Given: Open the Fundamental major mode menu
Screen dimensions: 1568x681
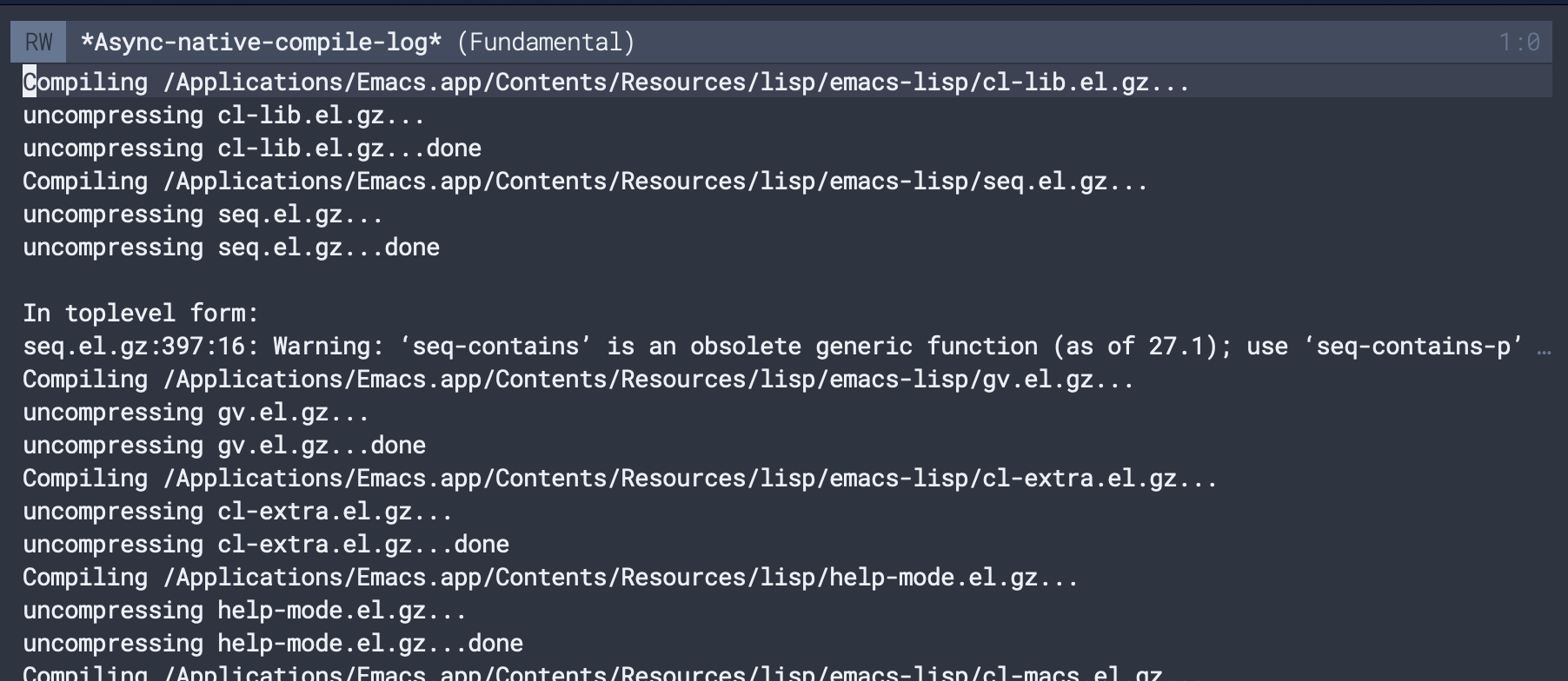Looking at the screenshot, I should click(546, 43).
